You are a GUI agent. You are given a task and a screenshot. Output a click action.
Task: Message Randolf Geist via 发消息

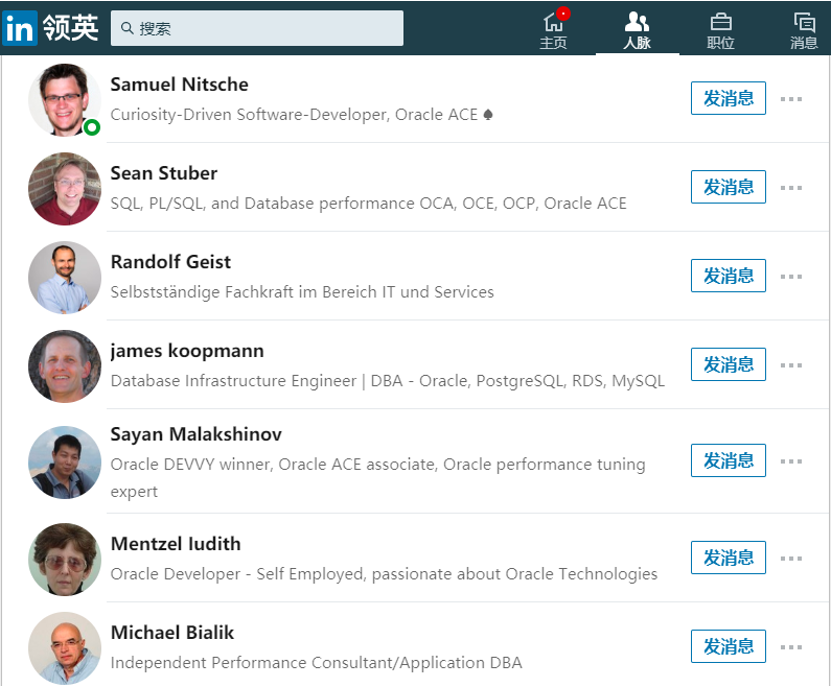728,276
